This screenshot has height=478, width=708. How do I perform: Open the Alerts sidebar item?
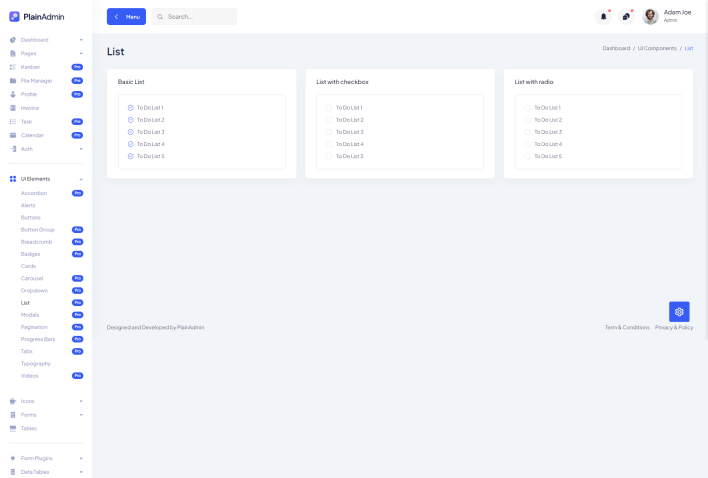click(x=28, y=205)
